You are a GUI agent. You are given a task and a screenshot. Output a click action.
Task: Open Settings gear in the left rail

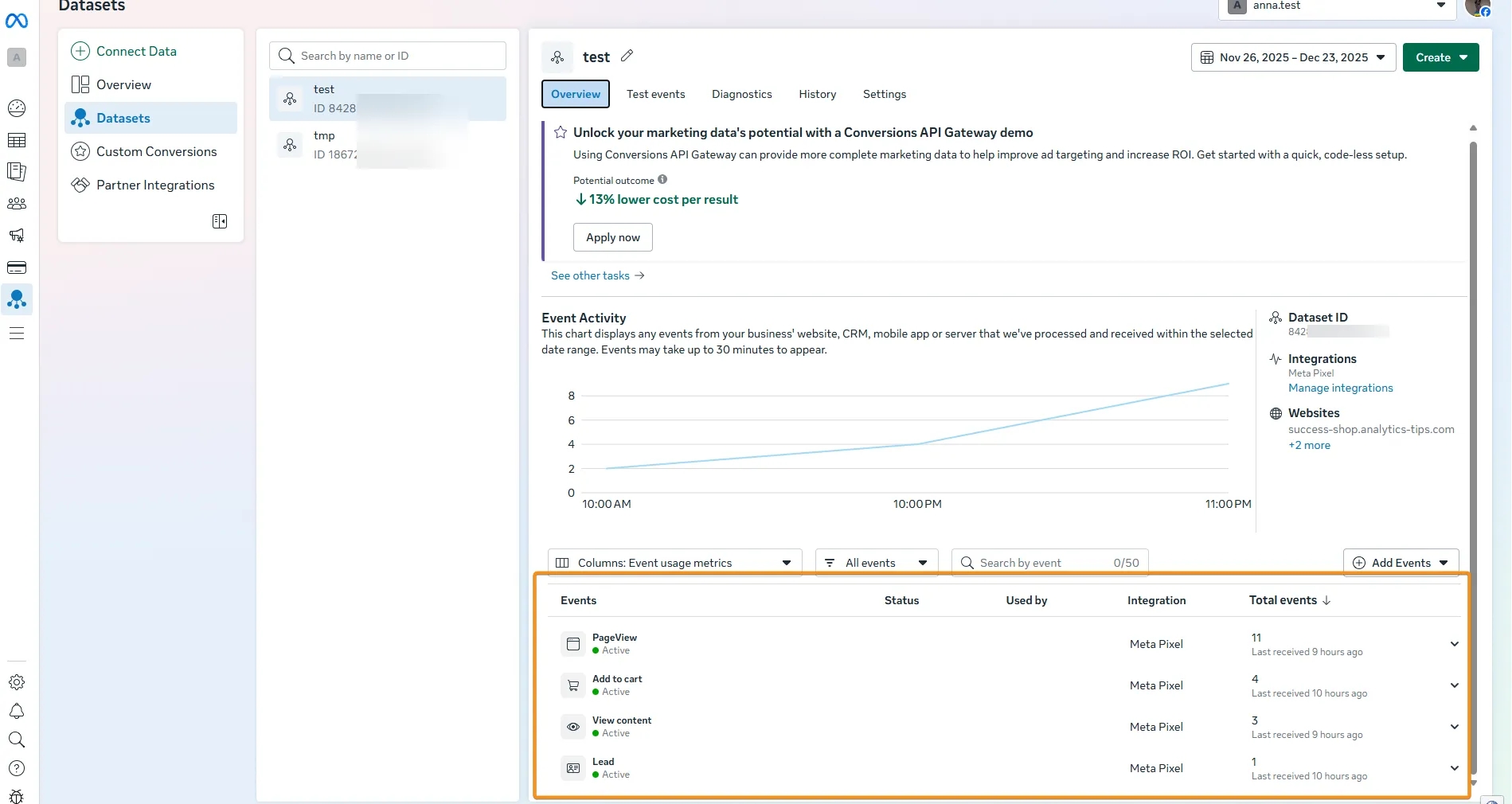pos(17,682)
